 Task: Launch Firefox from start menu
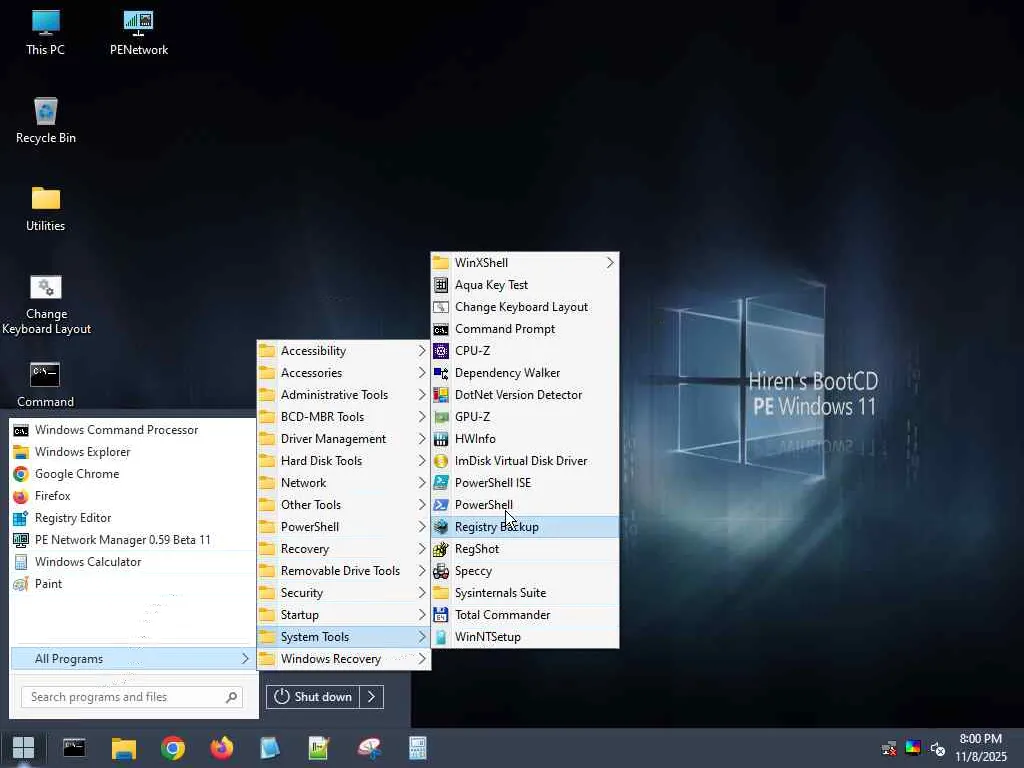(x=133, y=496)
